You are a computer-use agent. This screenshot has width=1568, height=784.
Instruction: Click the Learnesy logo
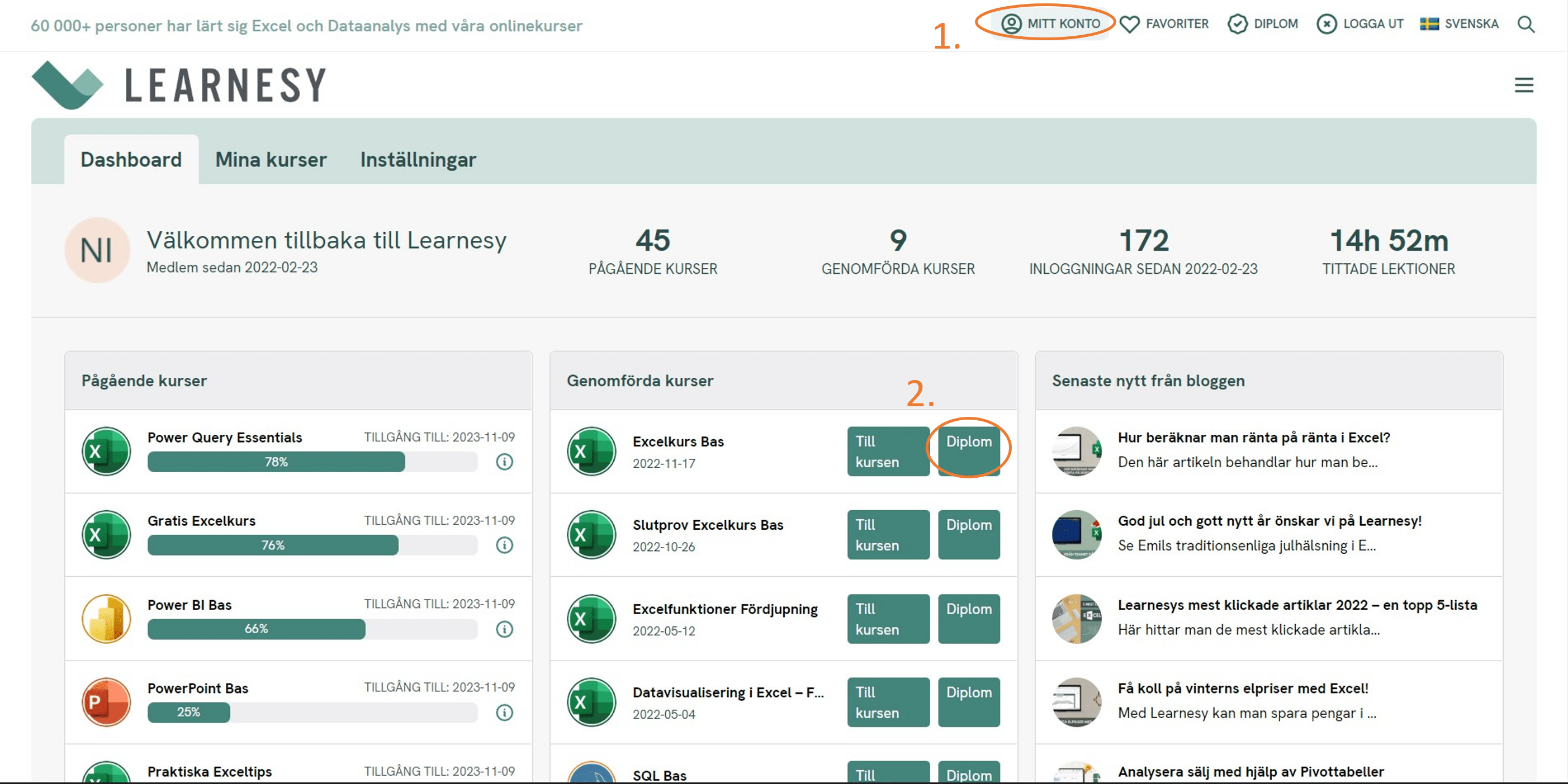point(179,85)
